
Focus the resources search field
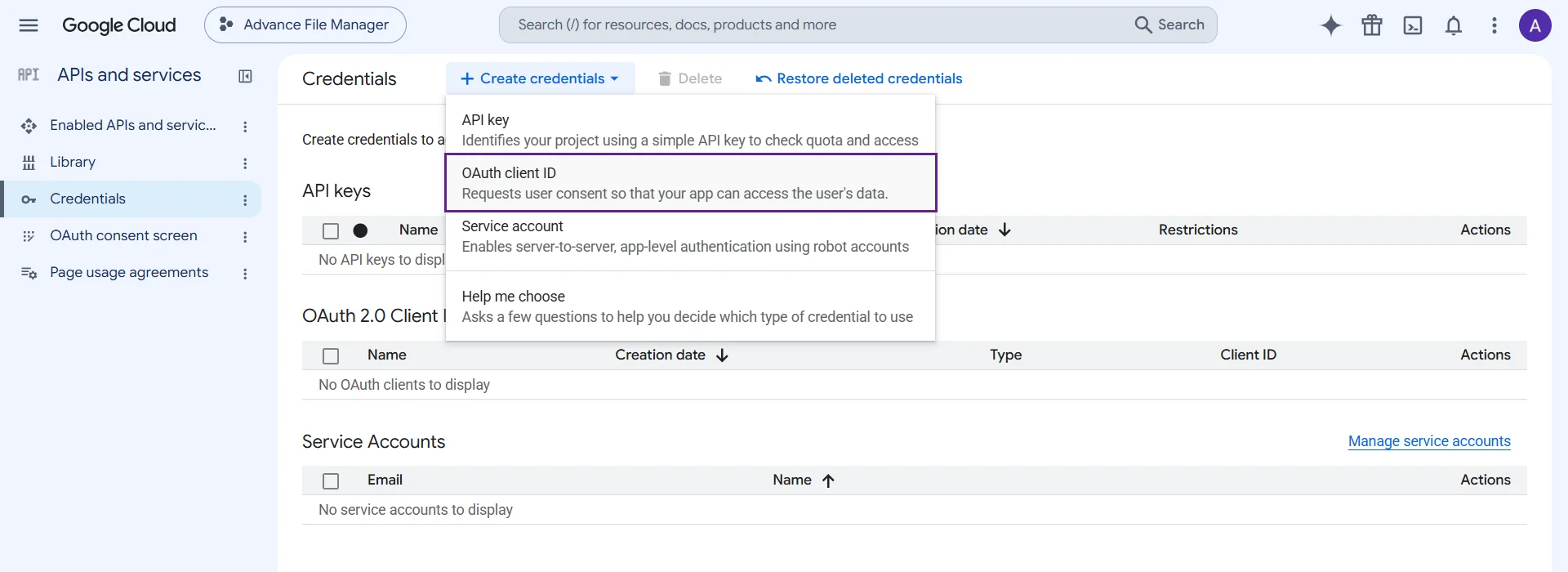[817, 25]
